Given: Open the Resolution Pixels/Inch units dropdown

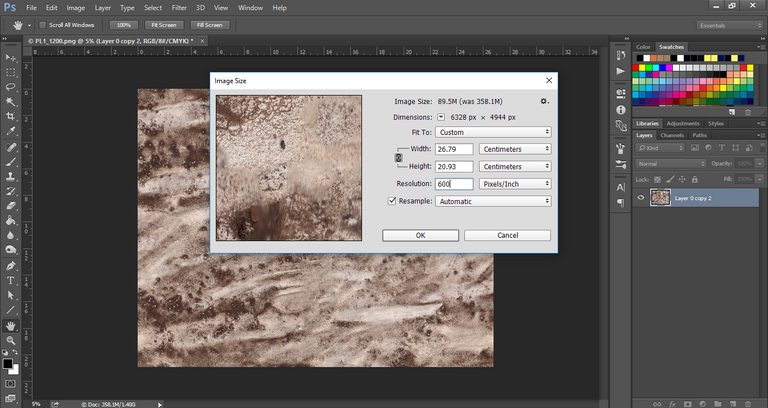Looking at the screenshot, I should 514,184.
